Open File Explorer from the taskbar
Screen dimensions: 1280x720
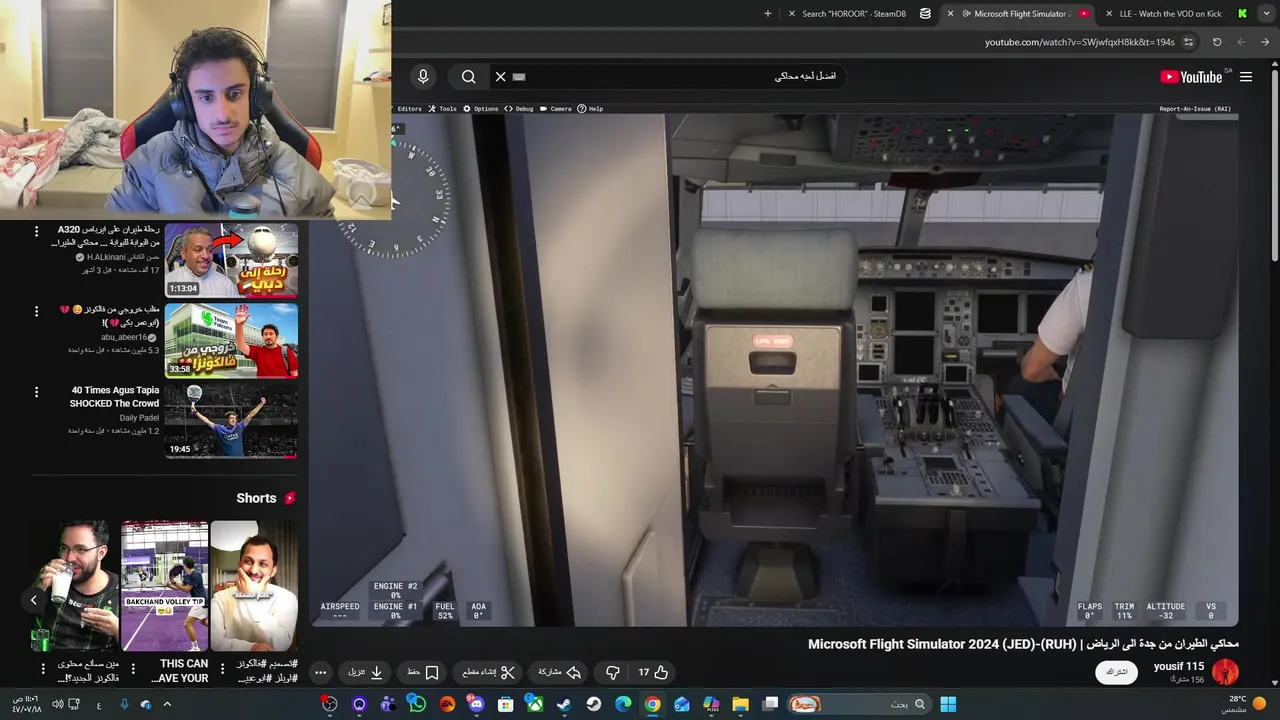point(740,704)
